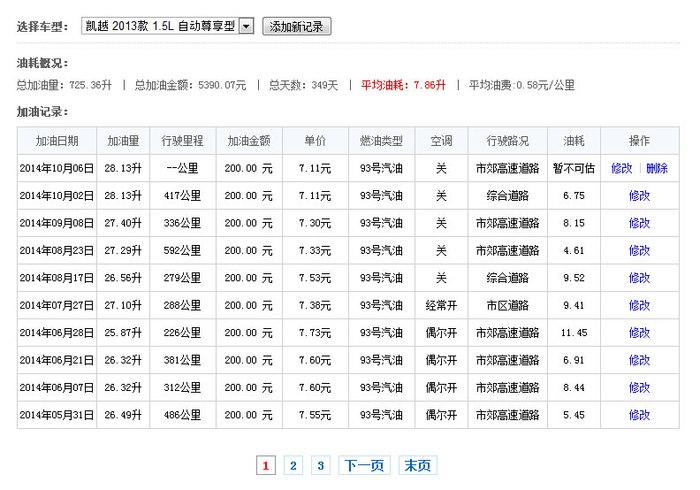
Task: Click the 油耗 column header
Action: tap(574, 141)
